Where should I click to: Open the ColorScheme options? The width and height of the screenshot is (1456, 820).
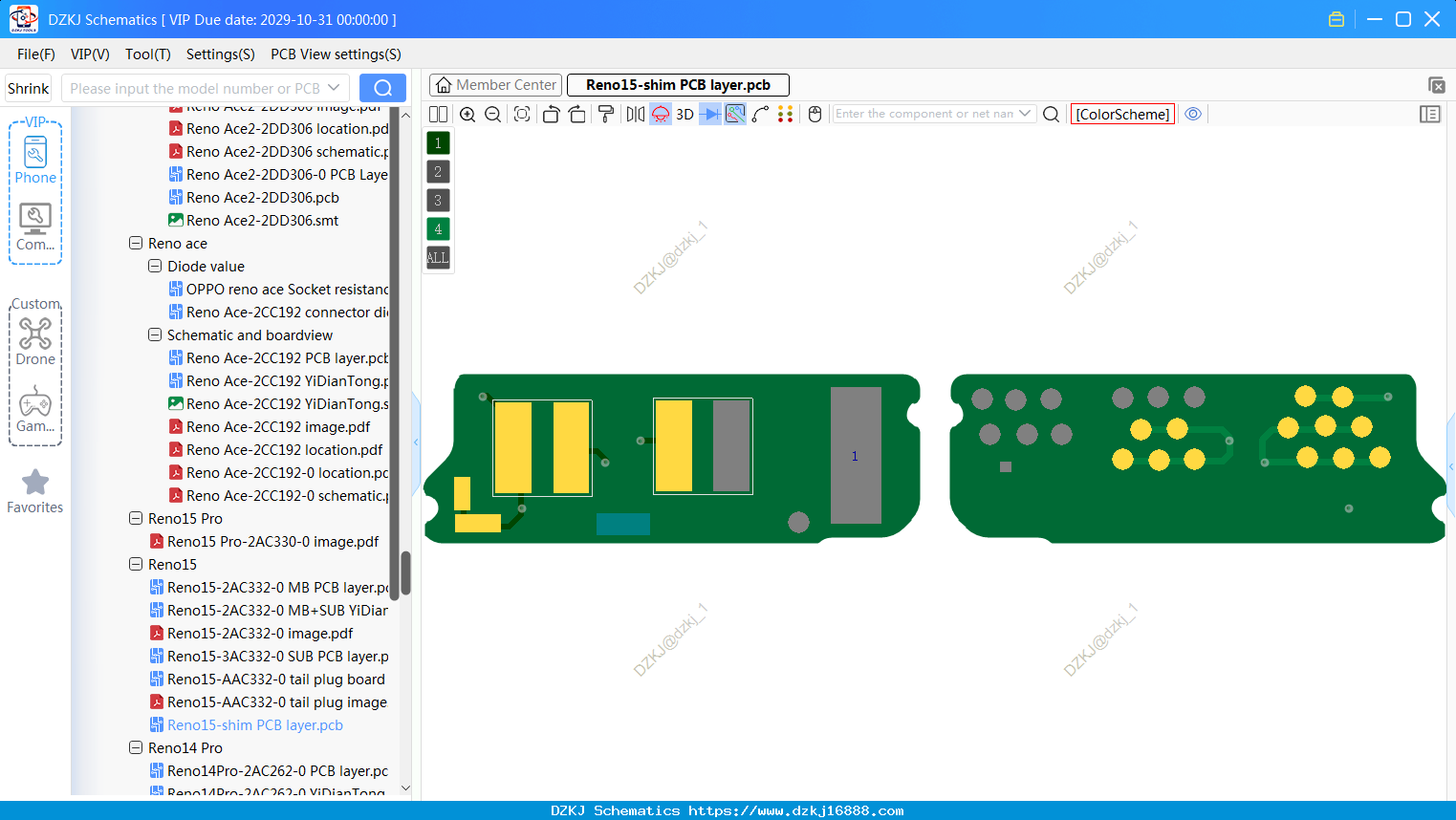(1122, 115)
